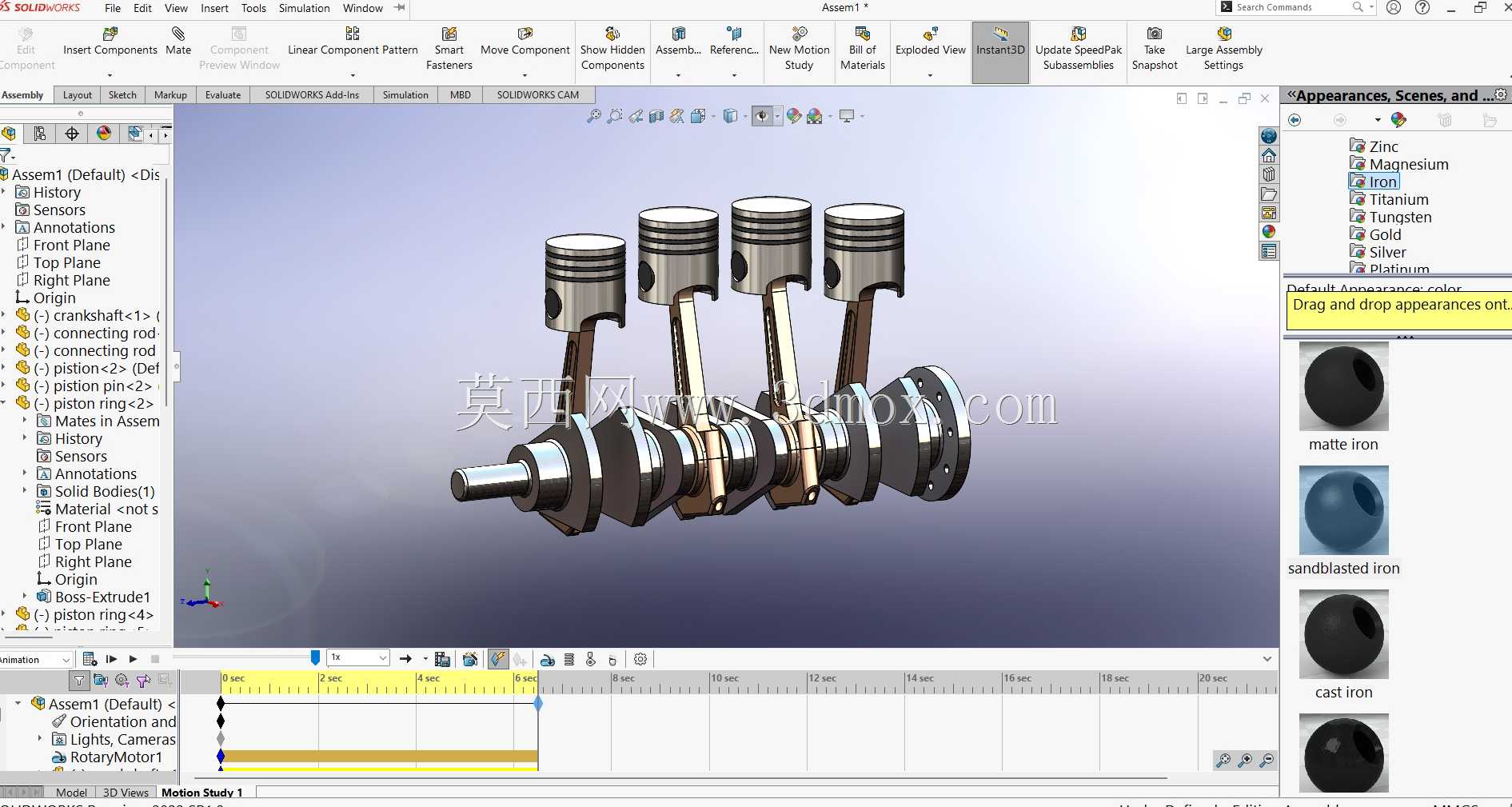Open the Animation Wizard icon
1512x807 pixels.
click(x=470, y=659)
